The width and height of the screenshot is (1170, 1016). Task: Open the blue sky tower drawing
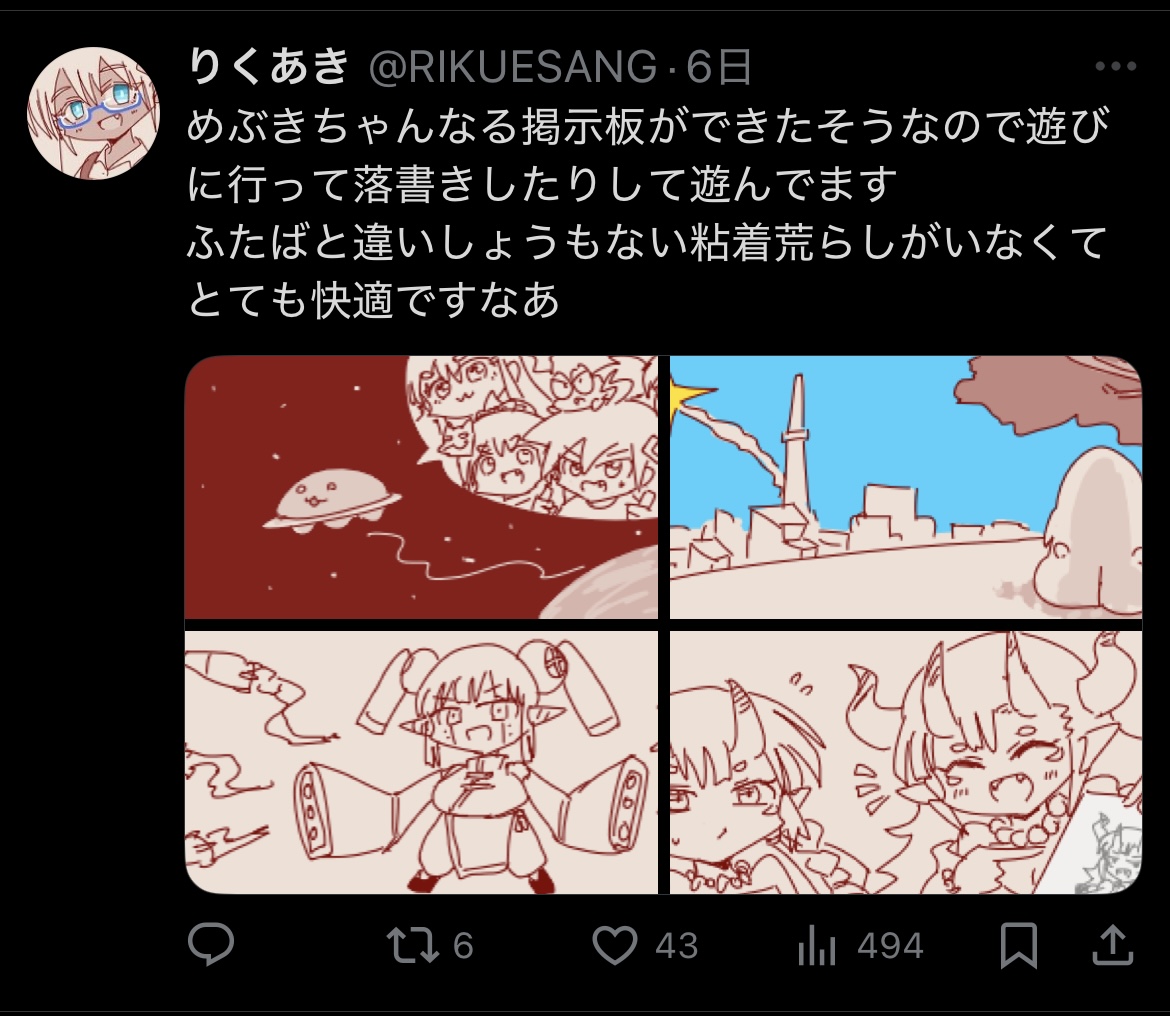906,487
